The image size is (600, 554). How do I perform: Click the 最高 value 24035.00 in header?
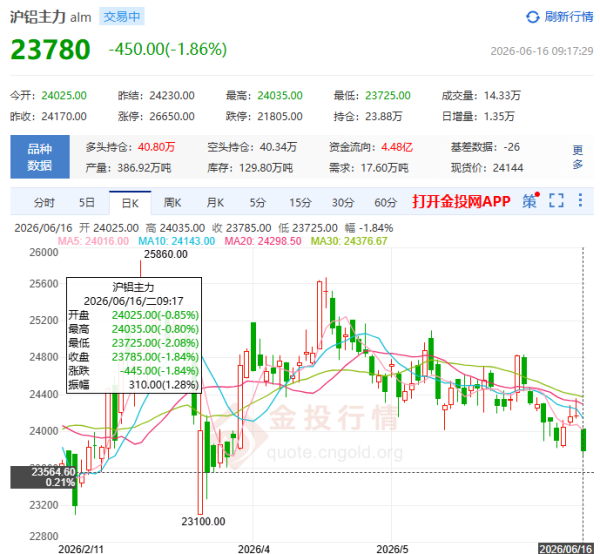point(280,95)
